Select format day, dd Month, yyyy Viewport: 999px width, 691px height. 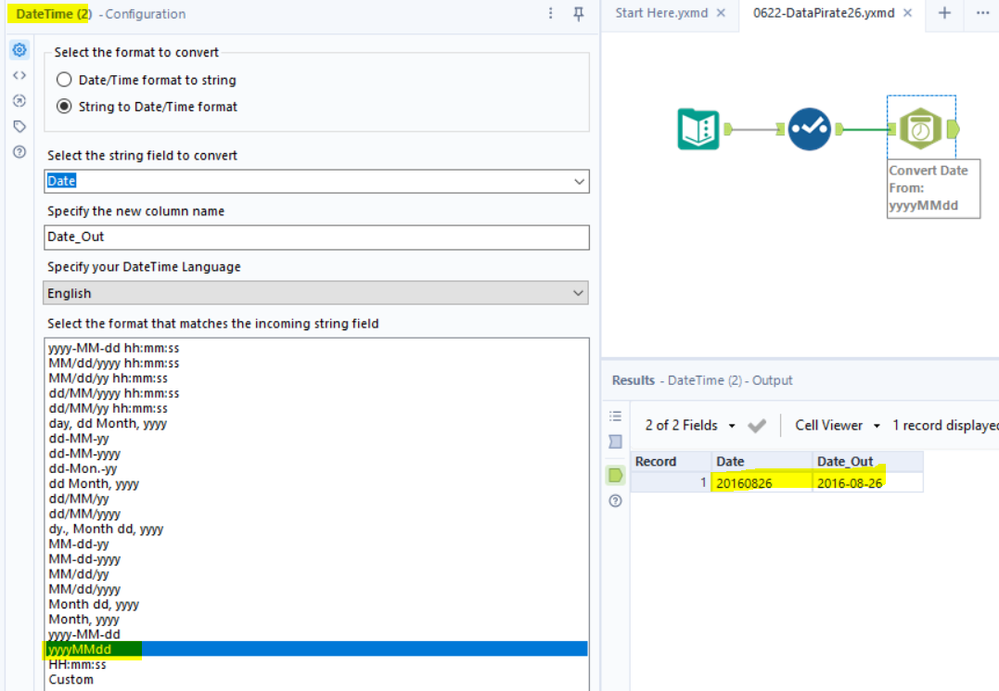coord(108,424)
